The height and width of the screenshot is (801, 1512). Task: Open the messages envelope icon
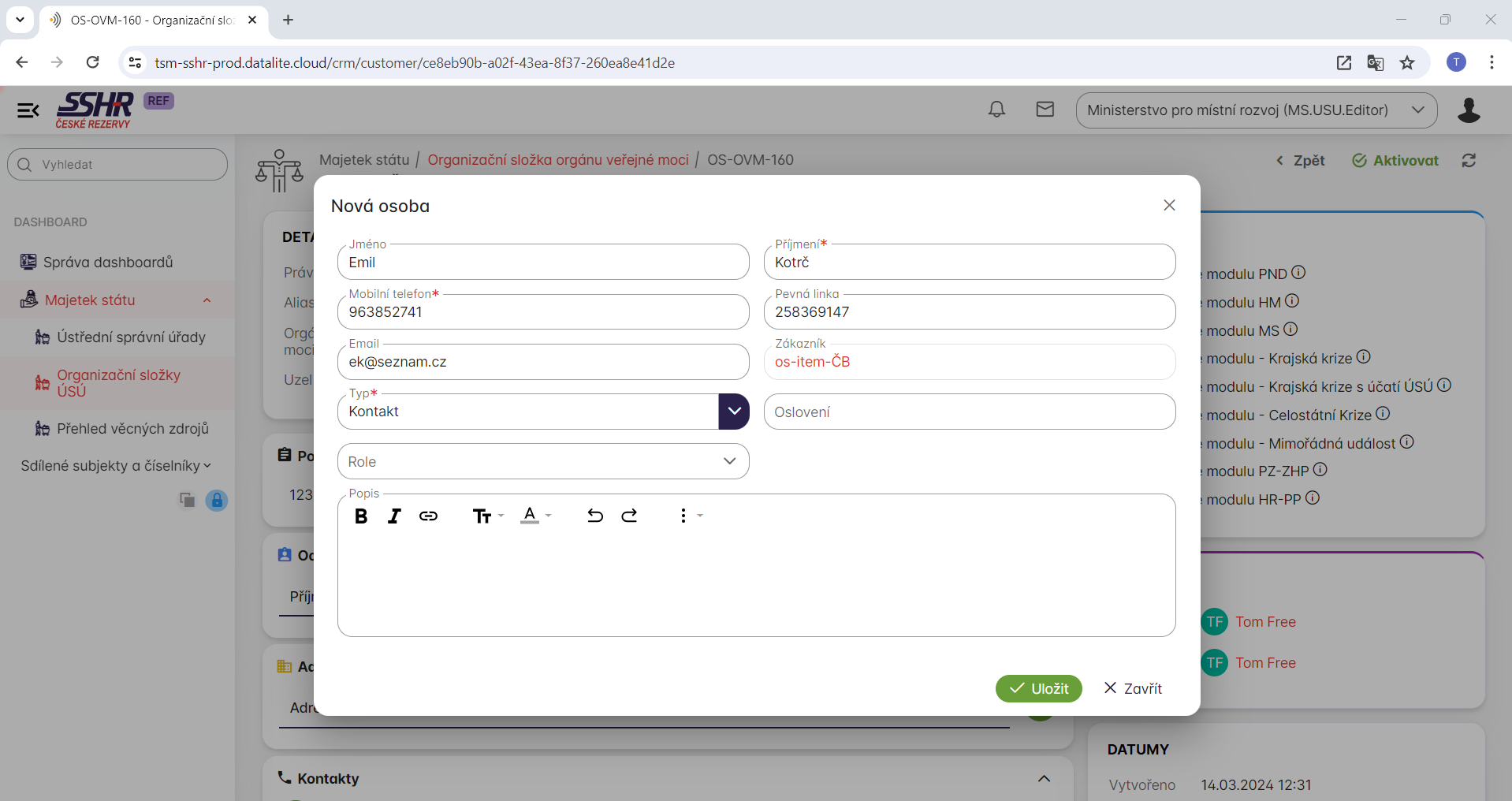click(1045, 110)
